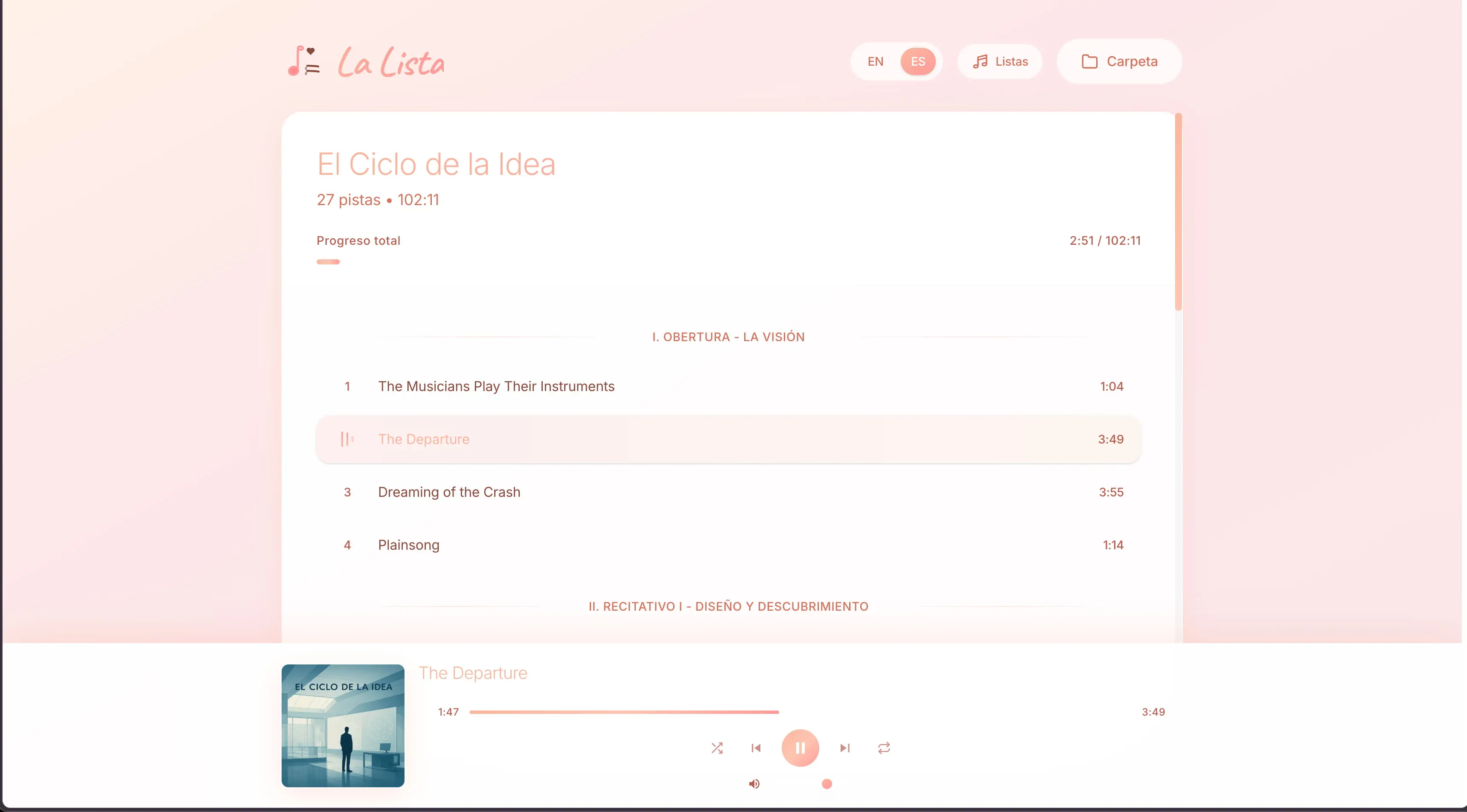Skip to the previous track

click(x=756, y=748)
